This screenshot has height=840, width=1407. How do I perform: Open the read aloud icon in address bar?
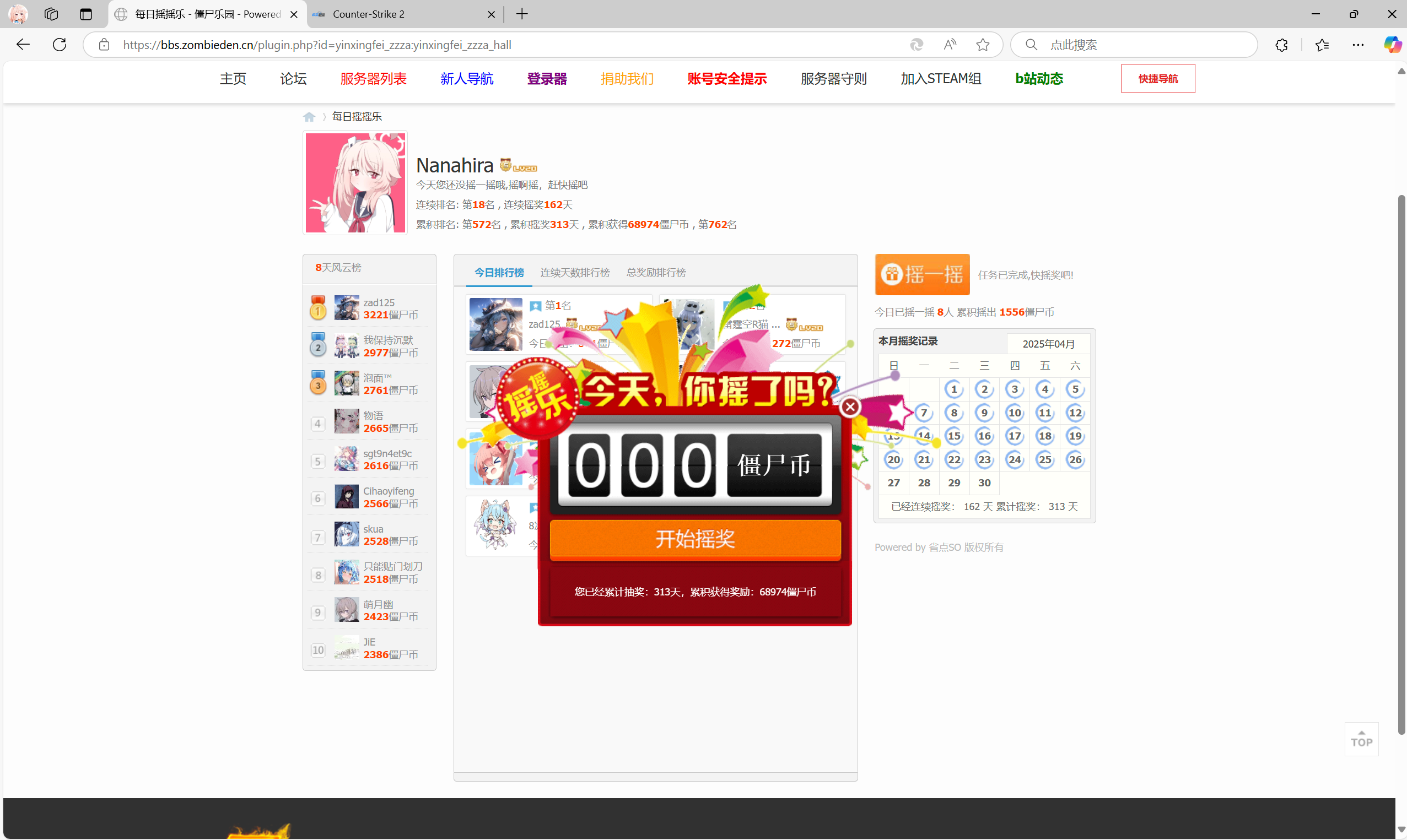950,45
